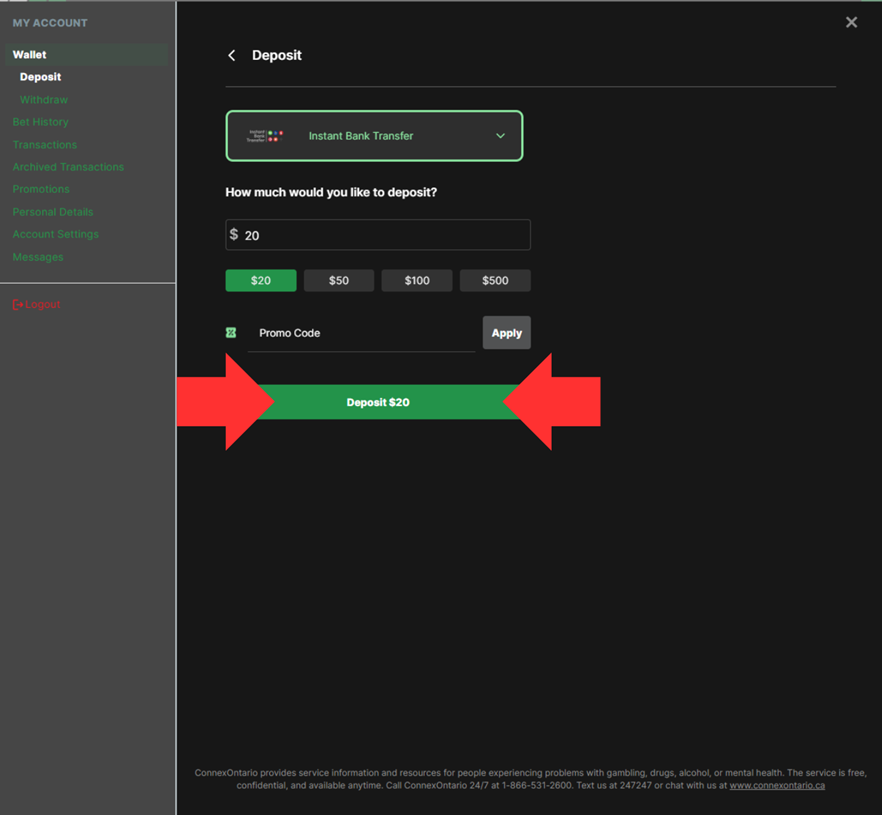The image size is (882, 815).
Task: Log out of the account
Action: coord(37,304)
